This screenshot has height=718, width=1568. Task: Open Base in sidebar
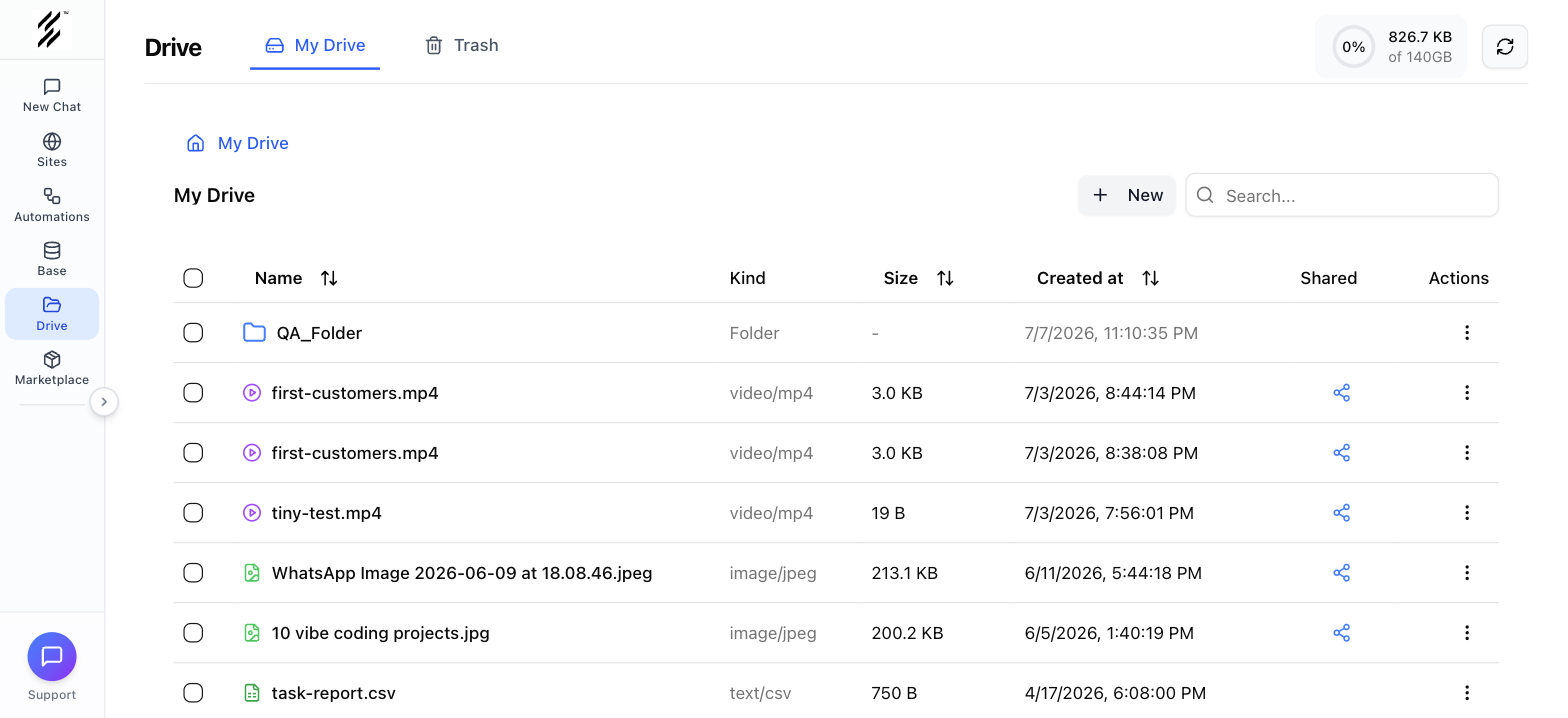pos(52,259)
